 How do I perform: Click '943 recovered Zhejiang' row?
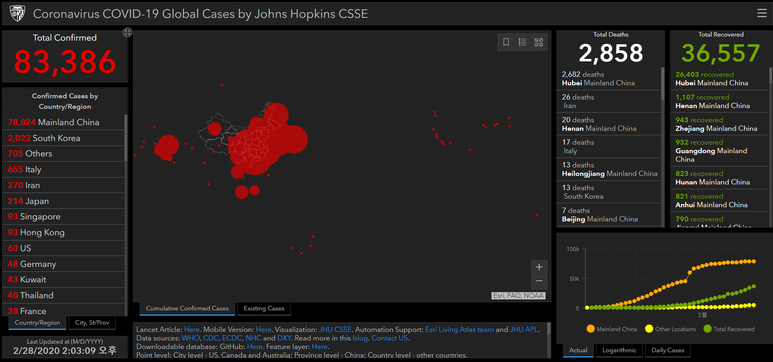click(720, 124)
